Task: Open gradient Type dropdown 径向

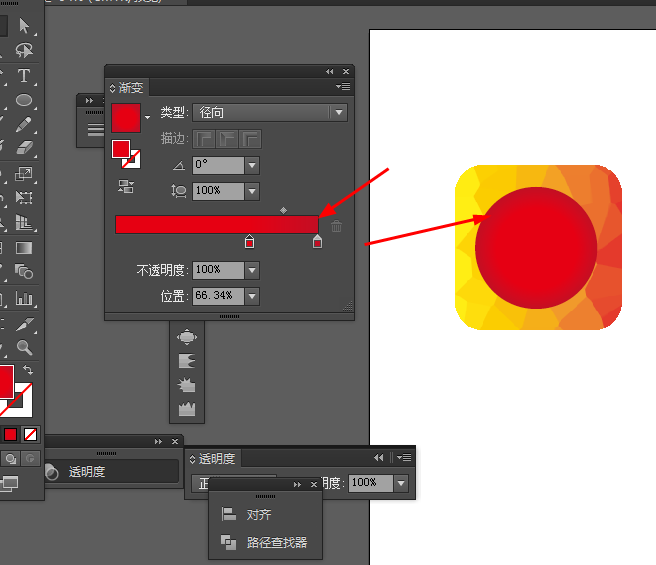Action: 270,113
